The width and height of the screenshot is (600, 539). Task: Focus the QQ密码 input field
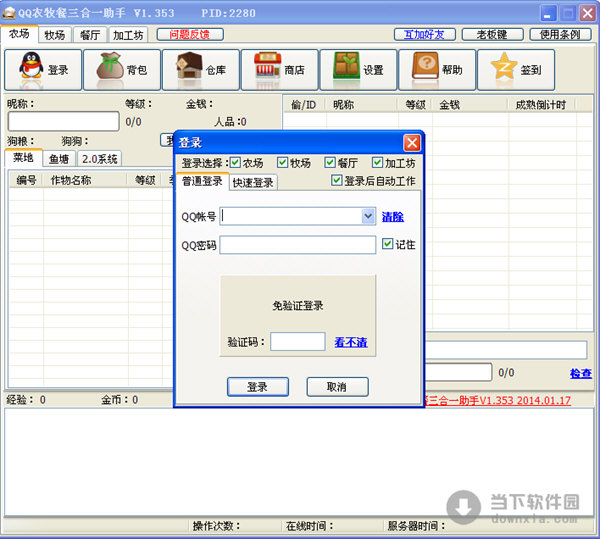pos(298,244)
